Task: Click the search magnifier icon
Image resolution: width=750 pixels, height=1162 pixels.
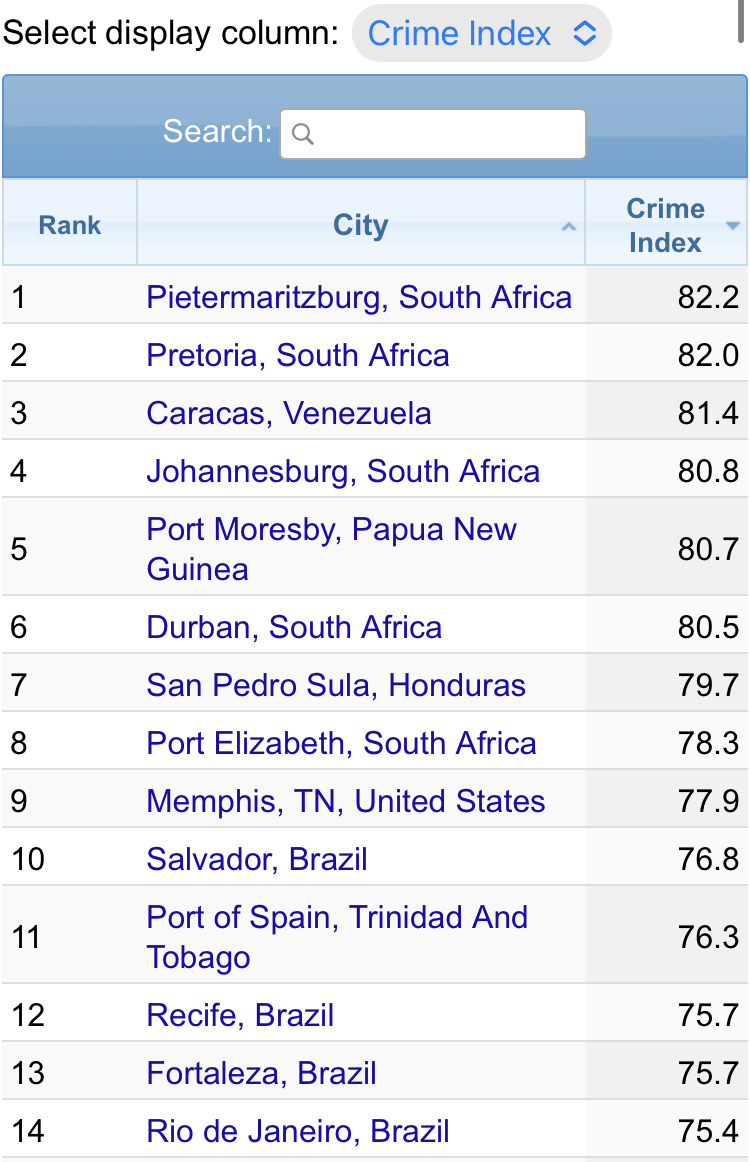Action: [x=303, y=134]
